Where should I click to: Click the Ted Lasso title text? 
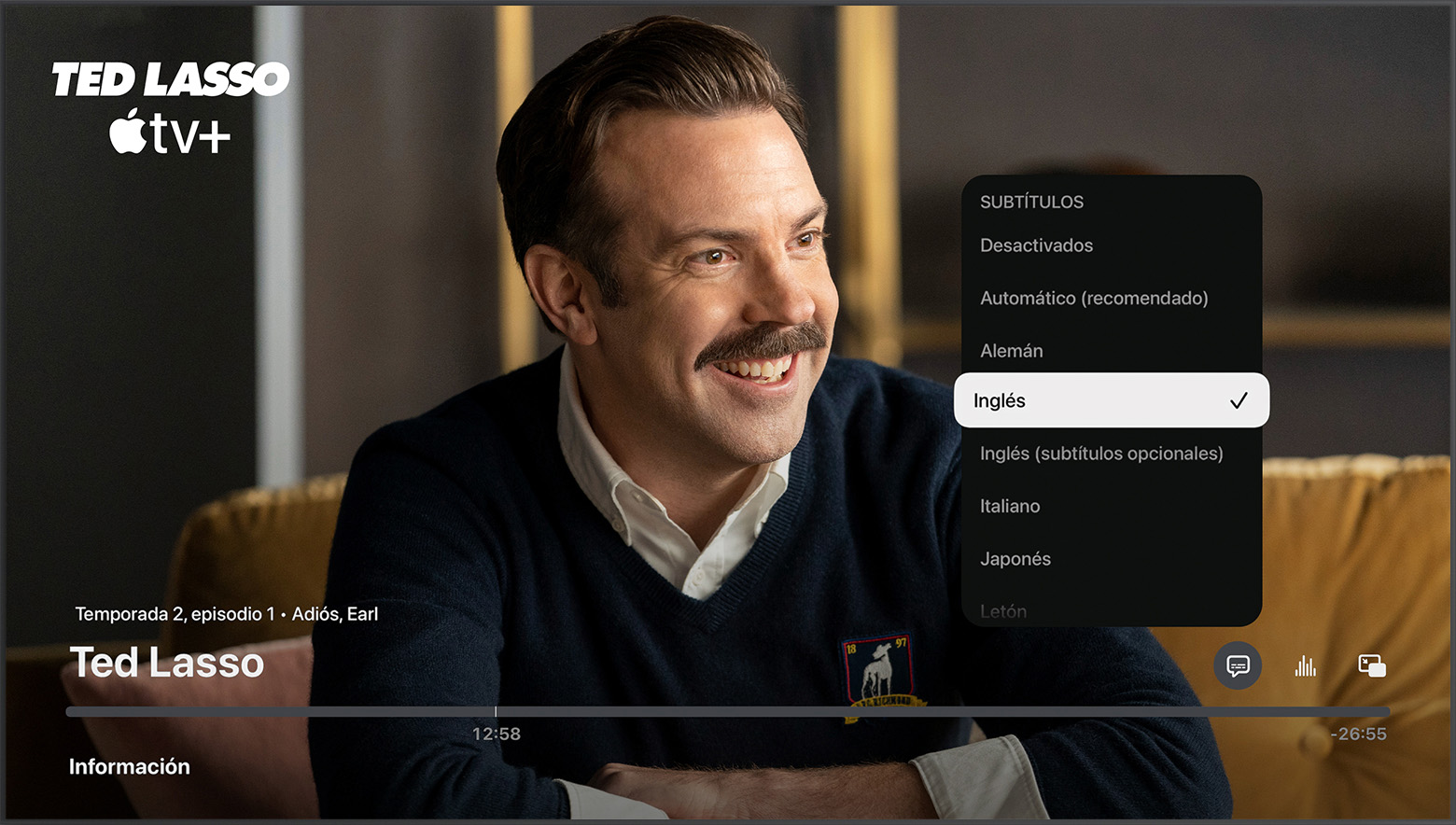click(166, 663)
